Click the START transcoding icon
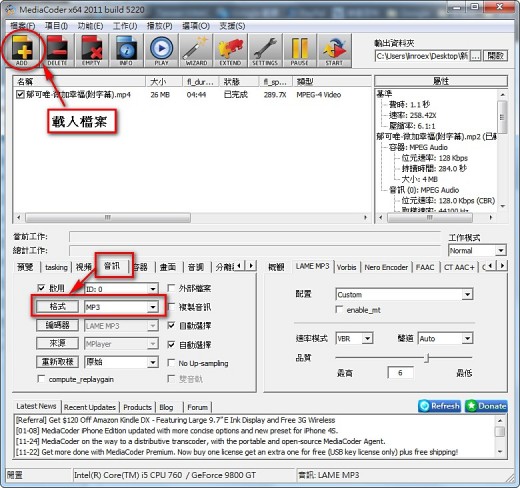Screen dimensions: 520x488 click(x=334, y=50)
